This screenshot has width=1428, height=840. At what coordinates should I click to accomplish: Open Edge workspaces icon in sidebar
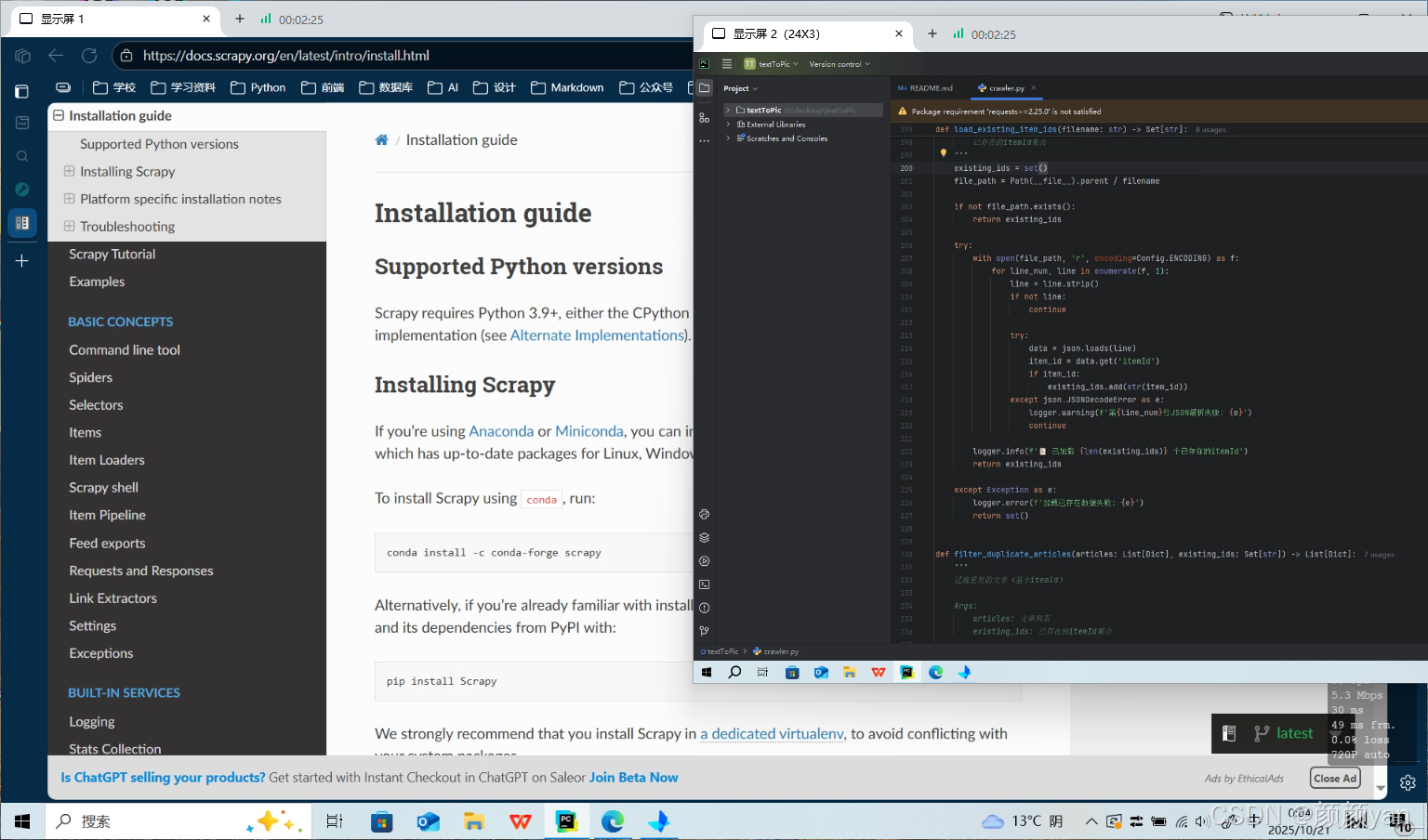pos(22,56)
